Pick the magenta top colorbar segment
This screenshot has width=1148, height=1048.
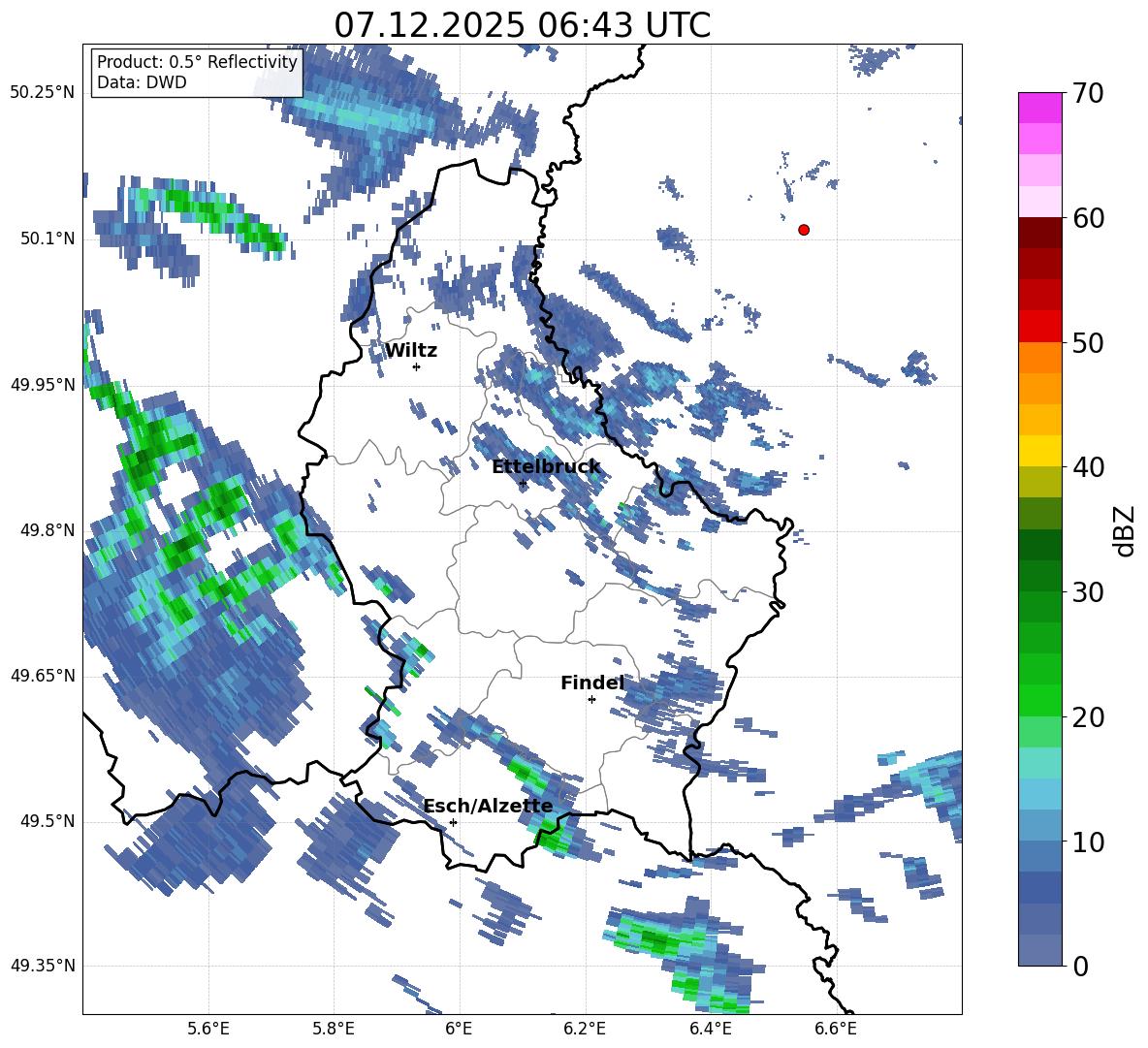(x=1039, y=109)
